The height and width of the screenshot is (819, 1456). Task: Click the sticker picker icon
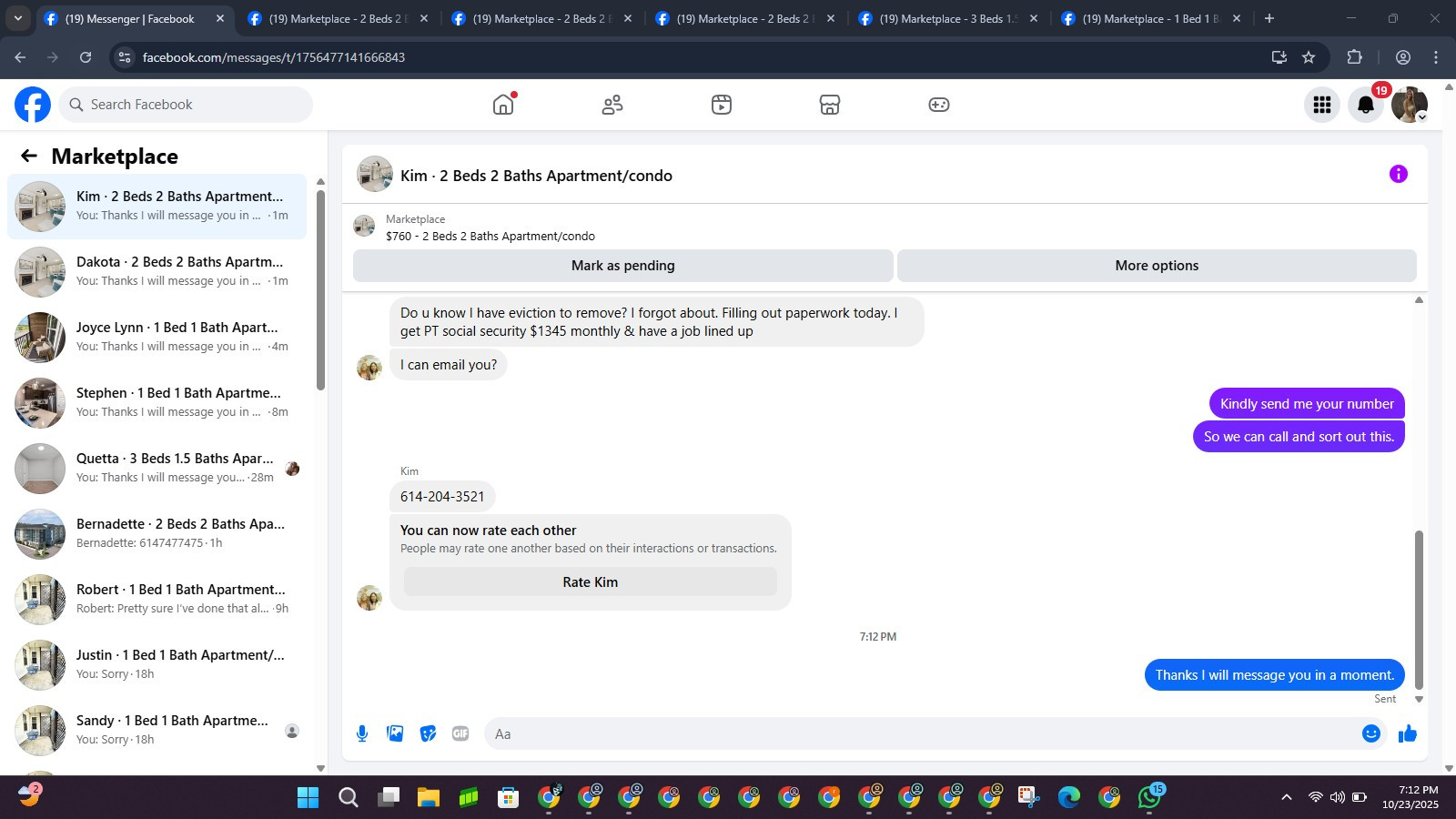428,733
